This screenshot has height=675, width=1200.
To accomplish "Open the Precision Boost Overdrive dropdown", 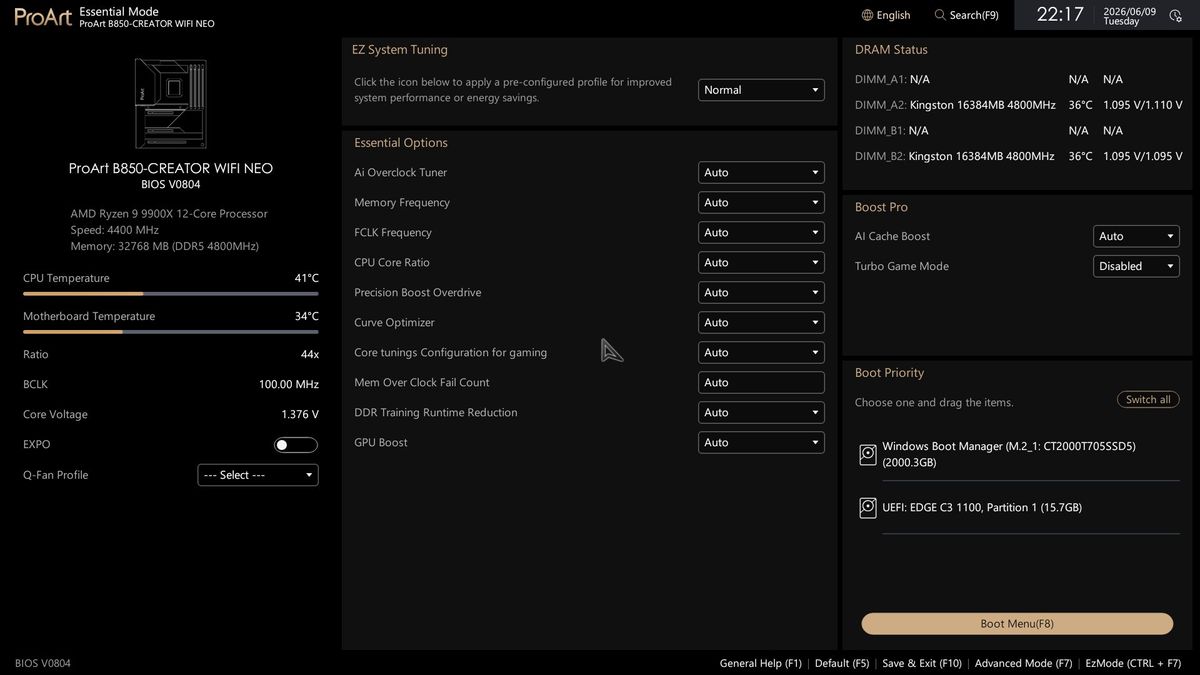I will (761, 292).
